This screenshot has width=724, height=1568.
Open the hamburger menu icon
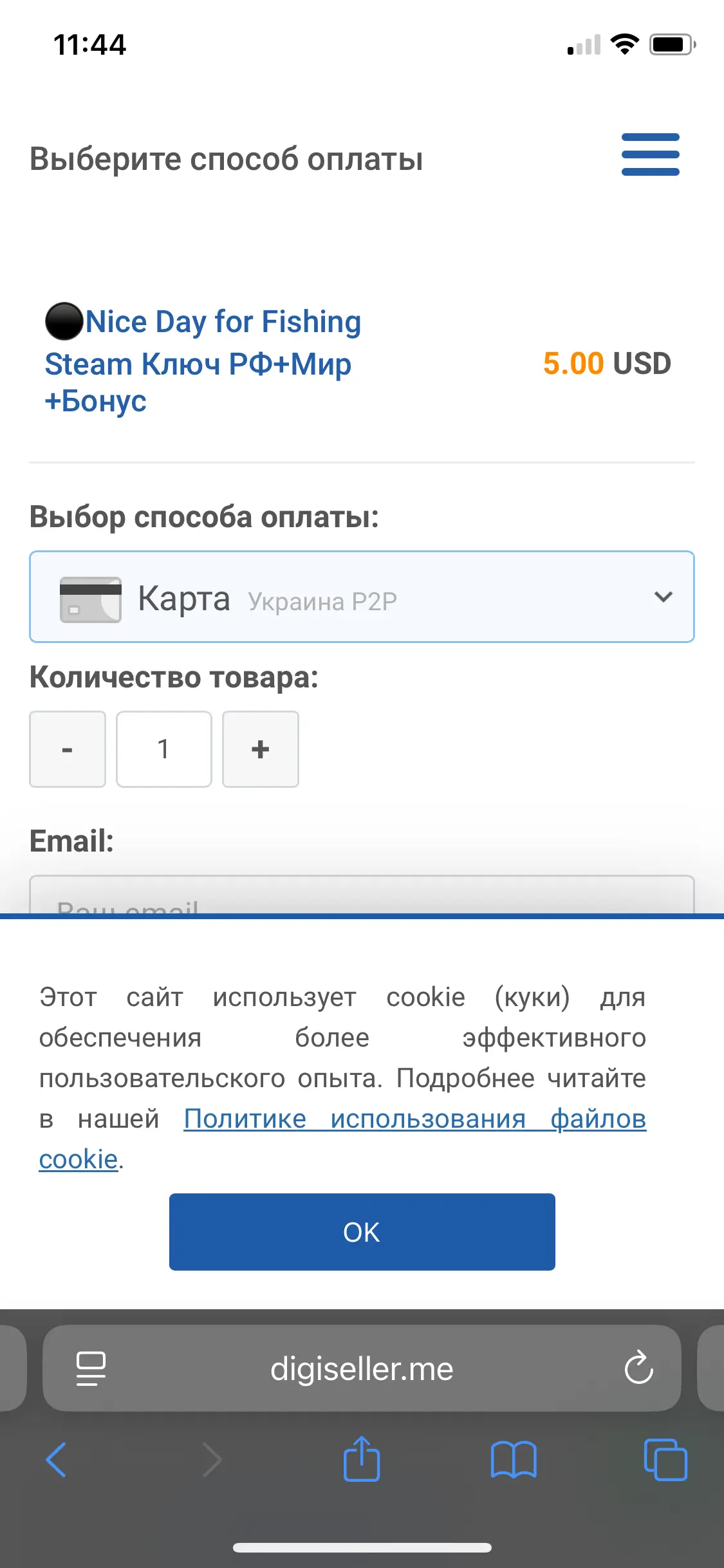pos(650,154)
